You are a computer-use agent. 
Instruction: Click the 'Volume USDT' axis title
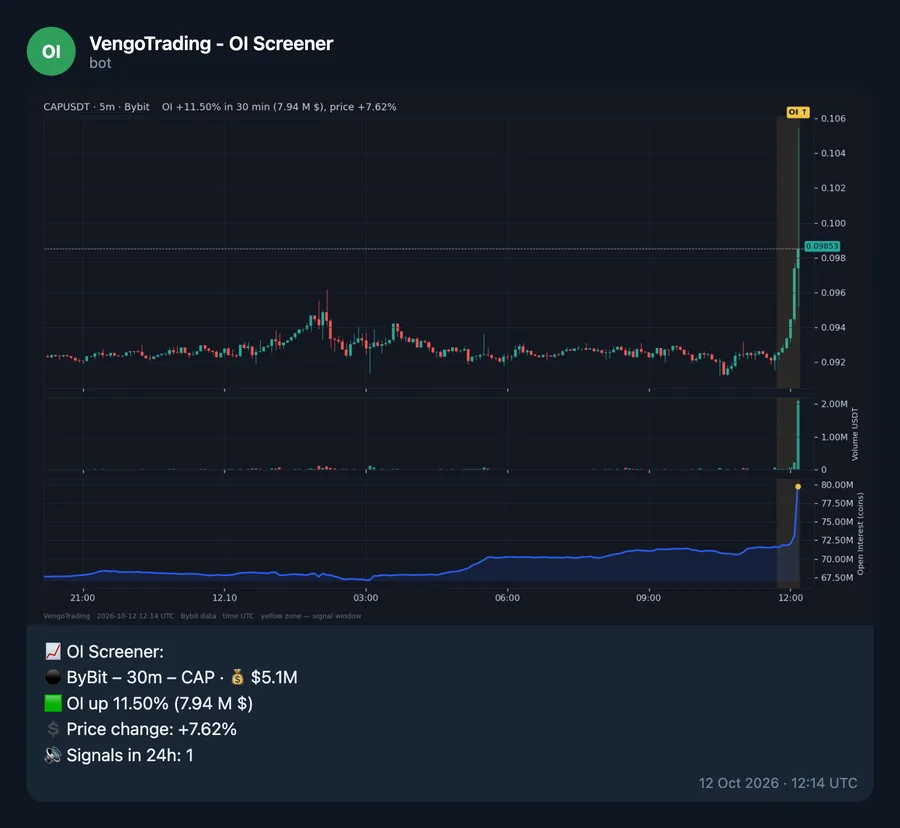(x=855, y=434)
